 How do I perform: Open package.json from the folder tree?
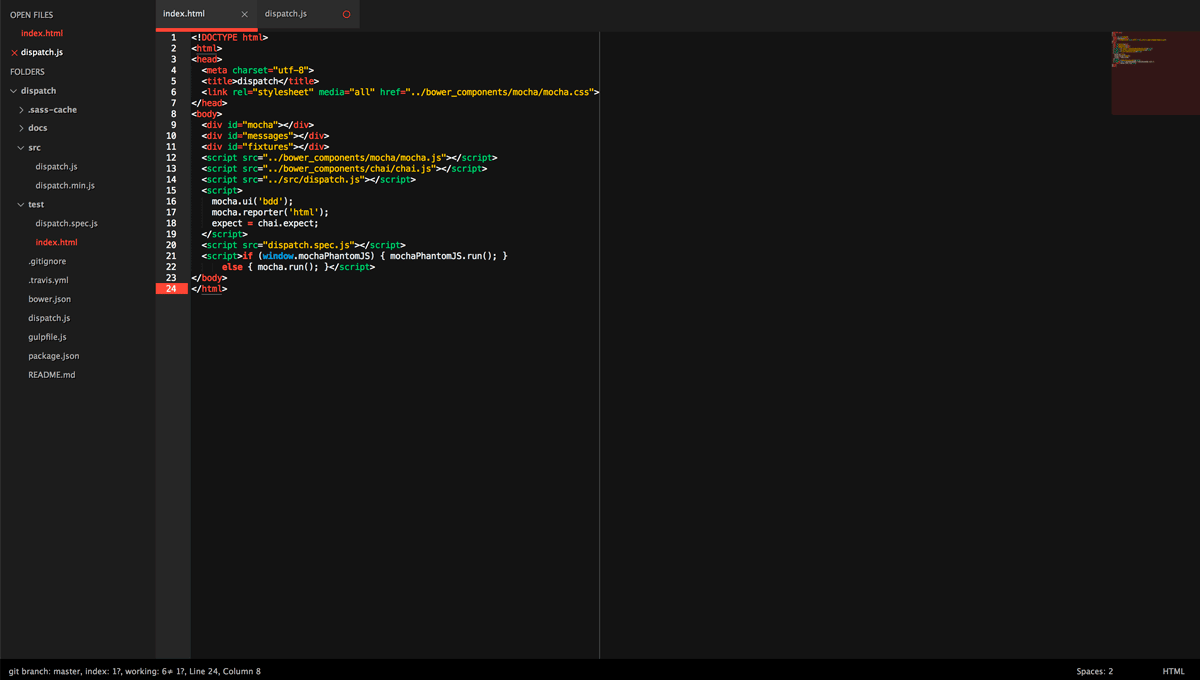[53, 356]
